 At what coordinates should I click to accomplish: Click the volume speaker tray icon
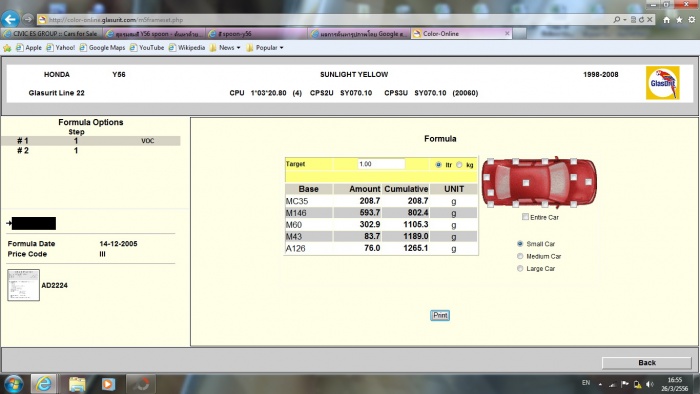click(650, 384)
